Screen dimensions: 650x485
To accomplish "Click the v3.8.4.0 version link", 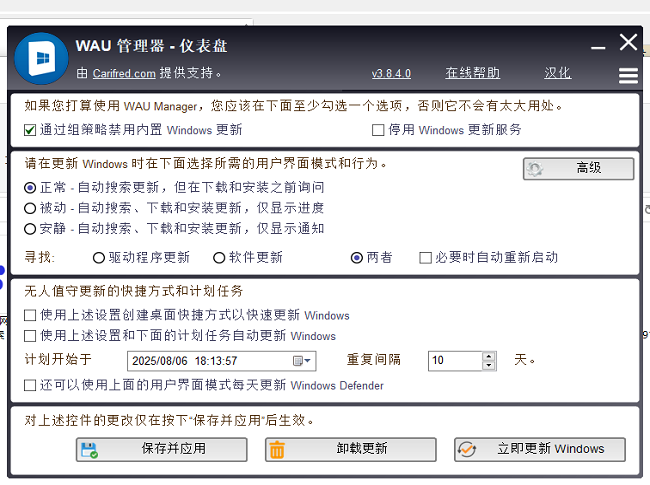I will click(391, 74).
